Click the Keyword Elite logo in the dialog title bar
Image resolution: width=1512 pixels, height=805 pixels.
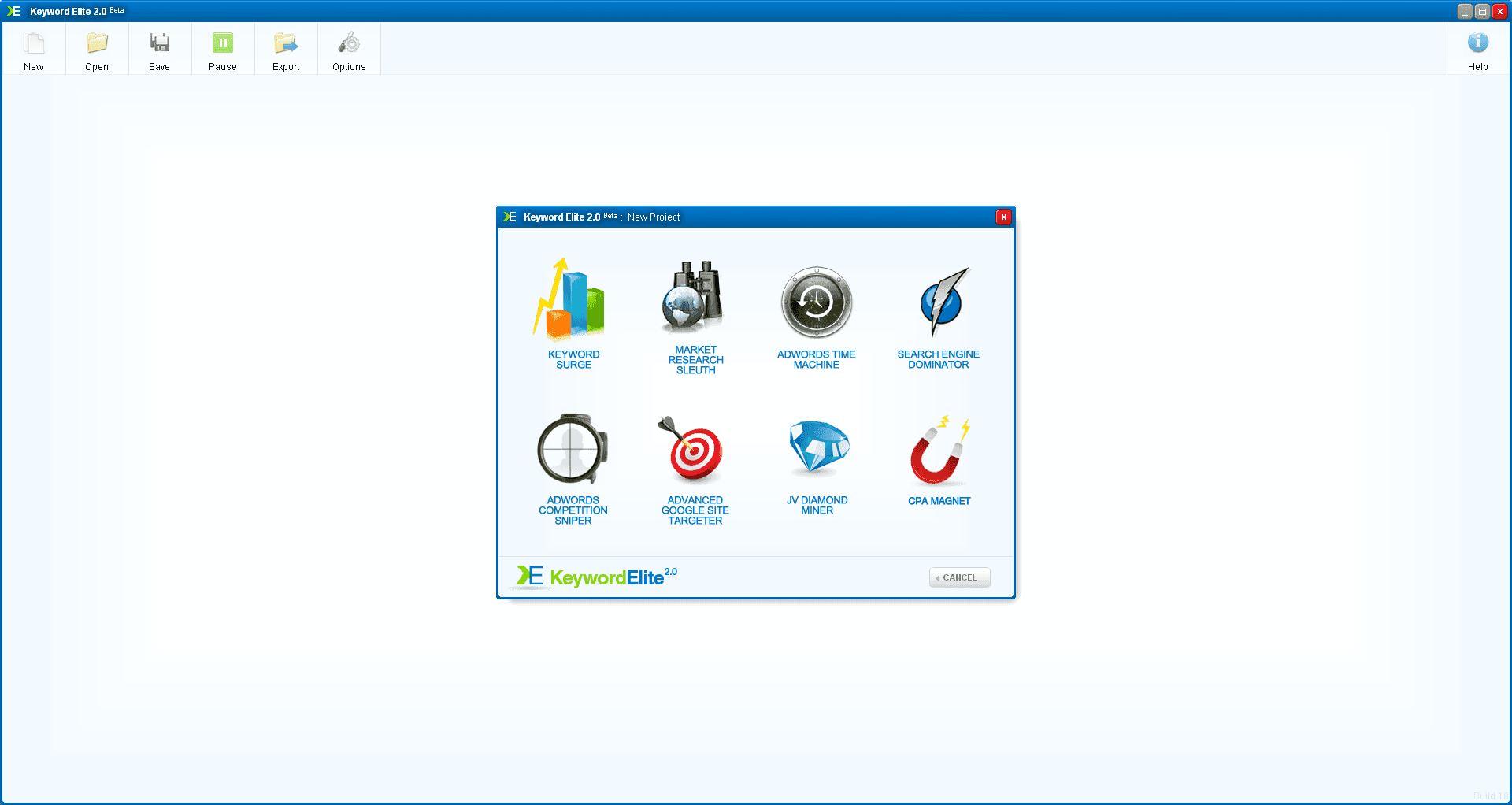click(x=510, y=217)
